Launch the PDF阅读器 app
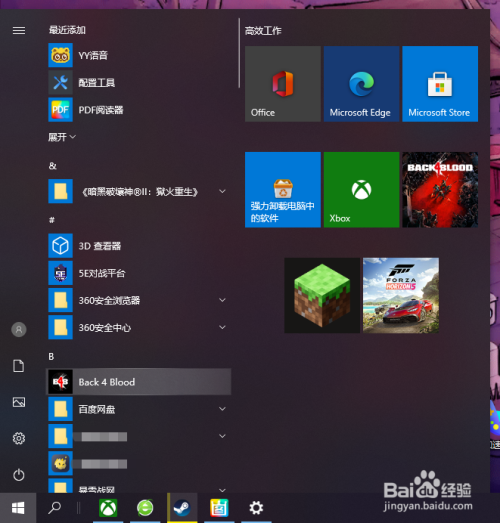Viewport: 500px width, 523px height. pos(138,110)
